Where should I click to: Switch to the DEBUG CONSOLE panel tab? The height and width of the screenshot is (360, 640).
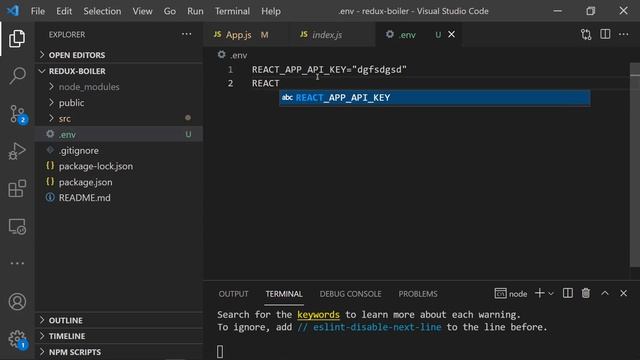coord(350,294)
